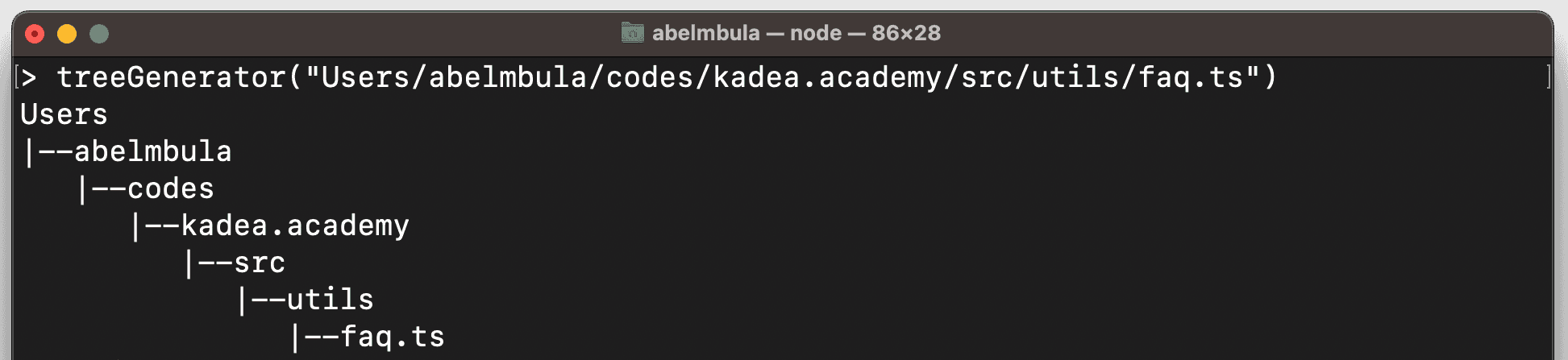1568x360 pixels.
Task: Click the 'faq.ts' tree entry
Action: click(x=393, y=337)
